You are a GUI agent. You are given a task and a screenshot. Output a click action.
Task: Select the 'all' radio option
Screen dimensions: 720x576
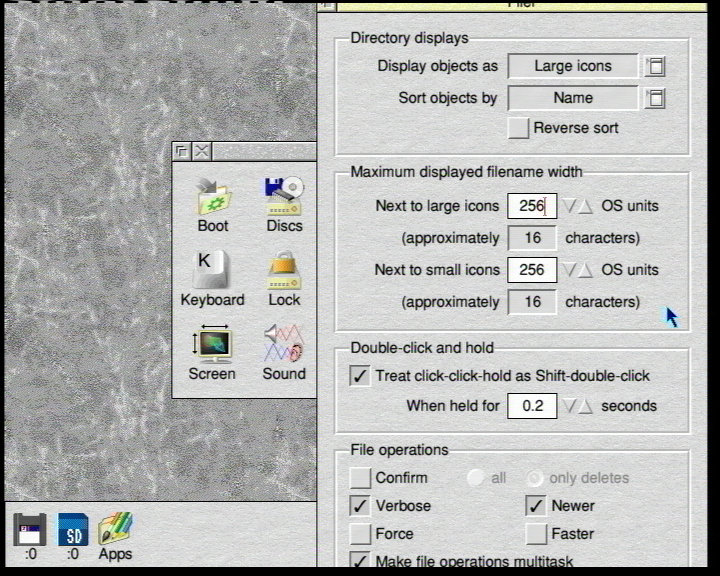point(475,478)
